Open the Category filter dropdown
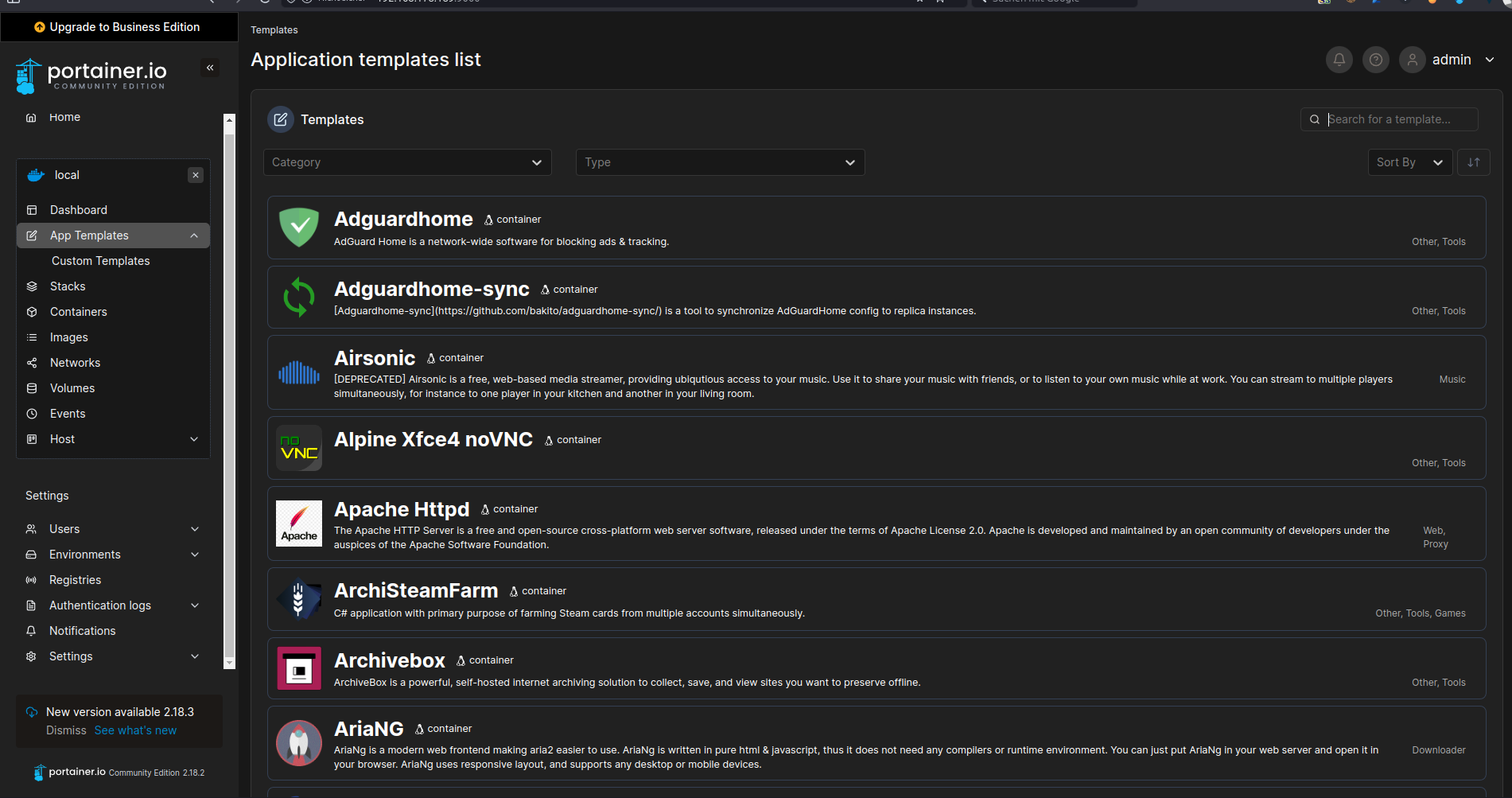 [407, 162]
